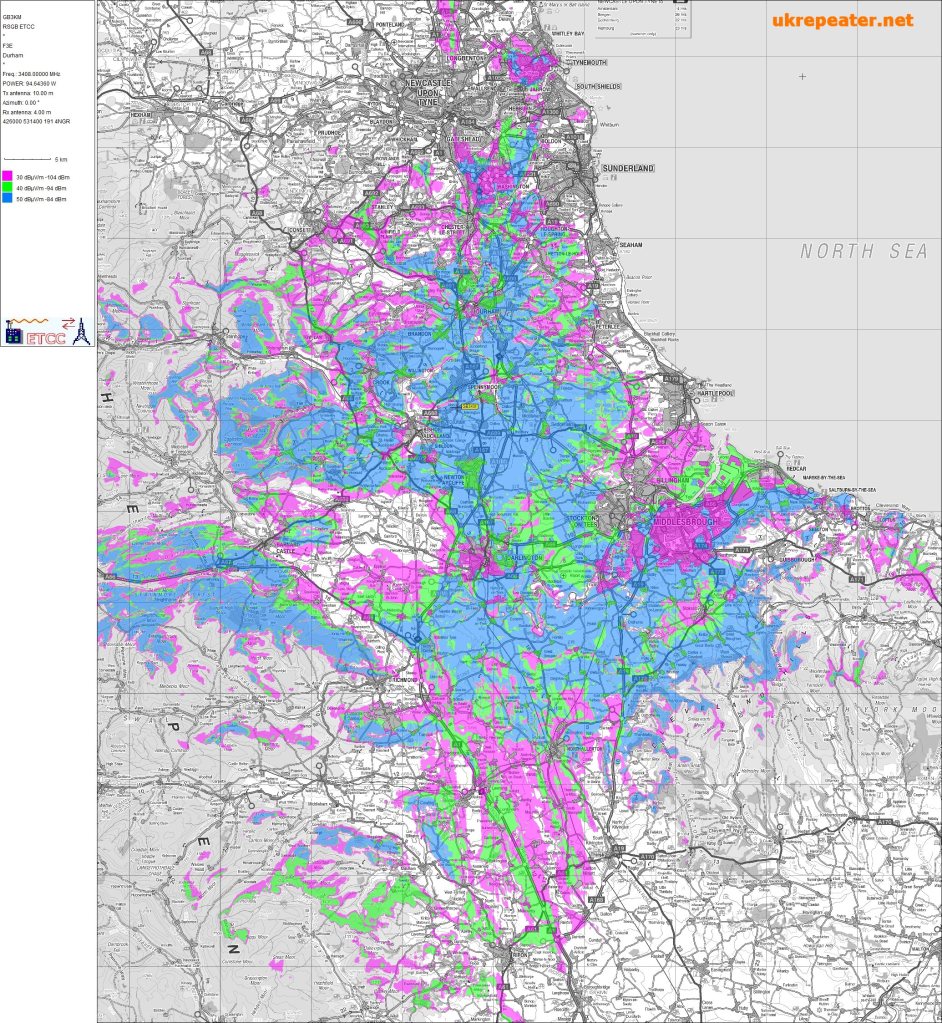Screen dimensions: 942x1023
Task: Click the blue 50 dBµV/m legend swatch
Action: 7,199
